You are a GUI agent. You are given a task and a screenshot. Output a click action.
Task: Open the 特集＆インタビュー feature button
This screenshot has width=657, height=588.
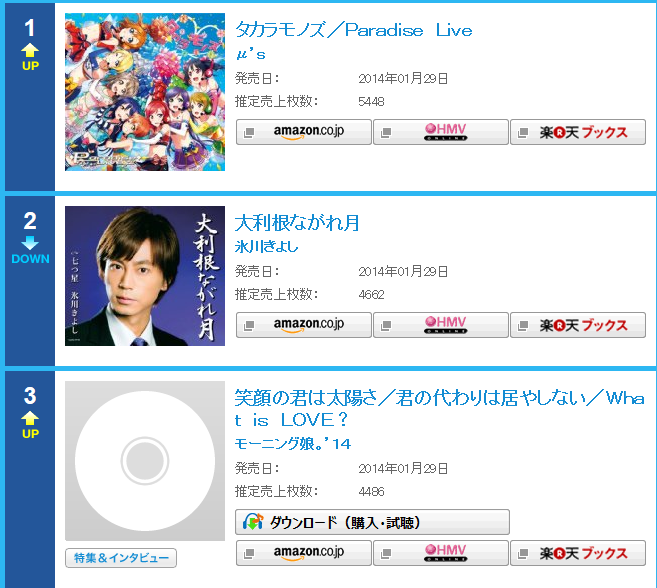click(121, 558)
